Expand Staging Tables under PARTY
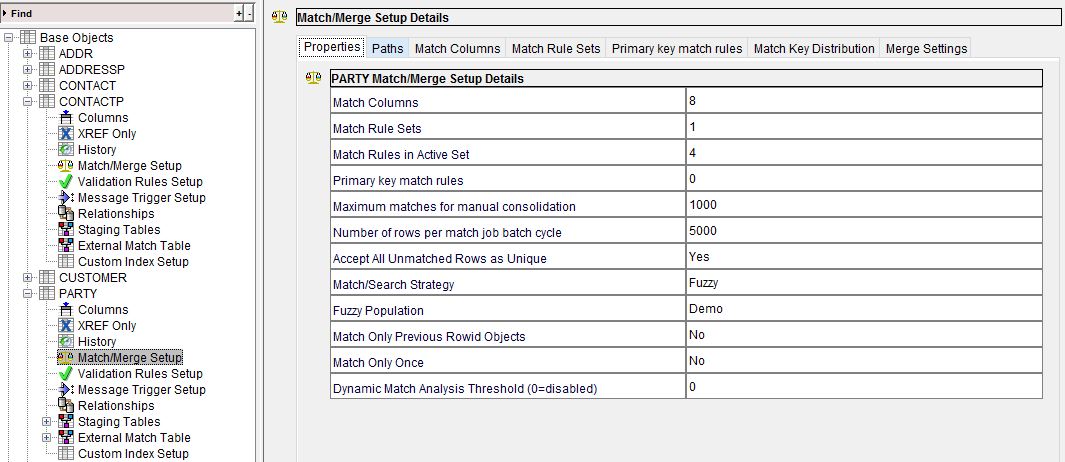 [x=47, y=422]
